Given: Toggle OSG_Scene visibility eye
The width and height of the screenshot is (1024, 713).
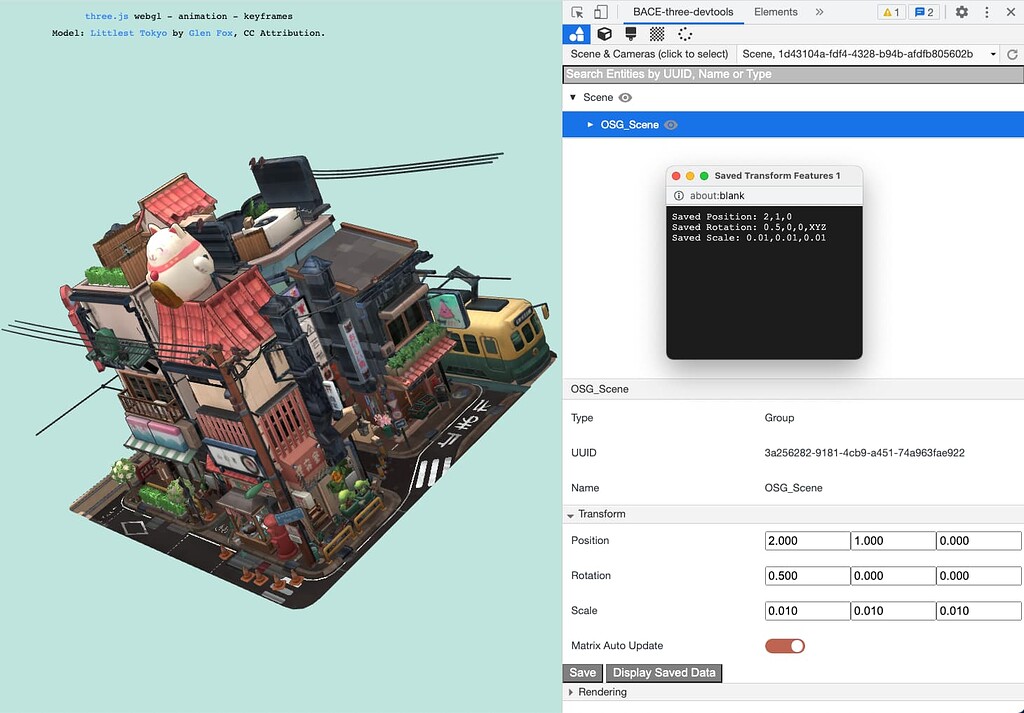Looking at the screenshot, I should coord(669,124).
